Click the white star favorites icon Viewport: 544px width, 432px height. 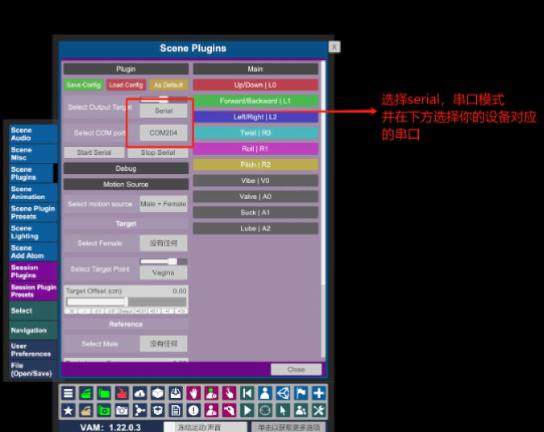coord(68,410)
